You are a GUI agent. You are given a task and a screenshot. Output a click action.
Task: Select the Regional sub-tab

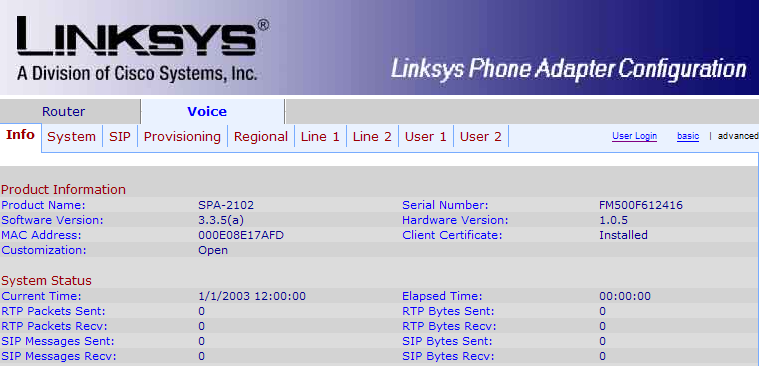click(x=261, y=137)
